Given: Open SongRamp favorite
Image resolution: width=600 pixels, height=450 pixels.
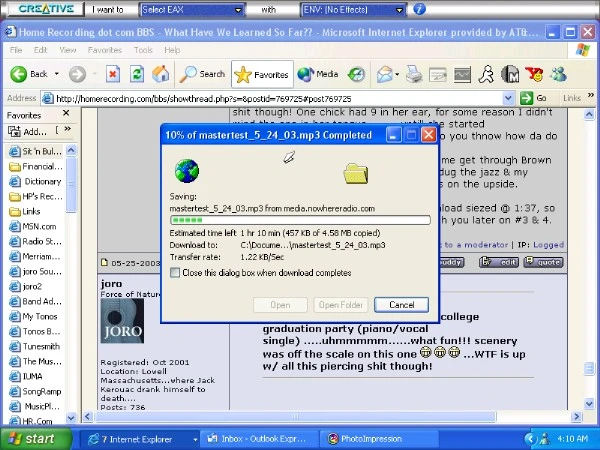Looking at the screenshot, I should [x=35, y=391].
